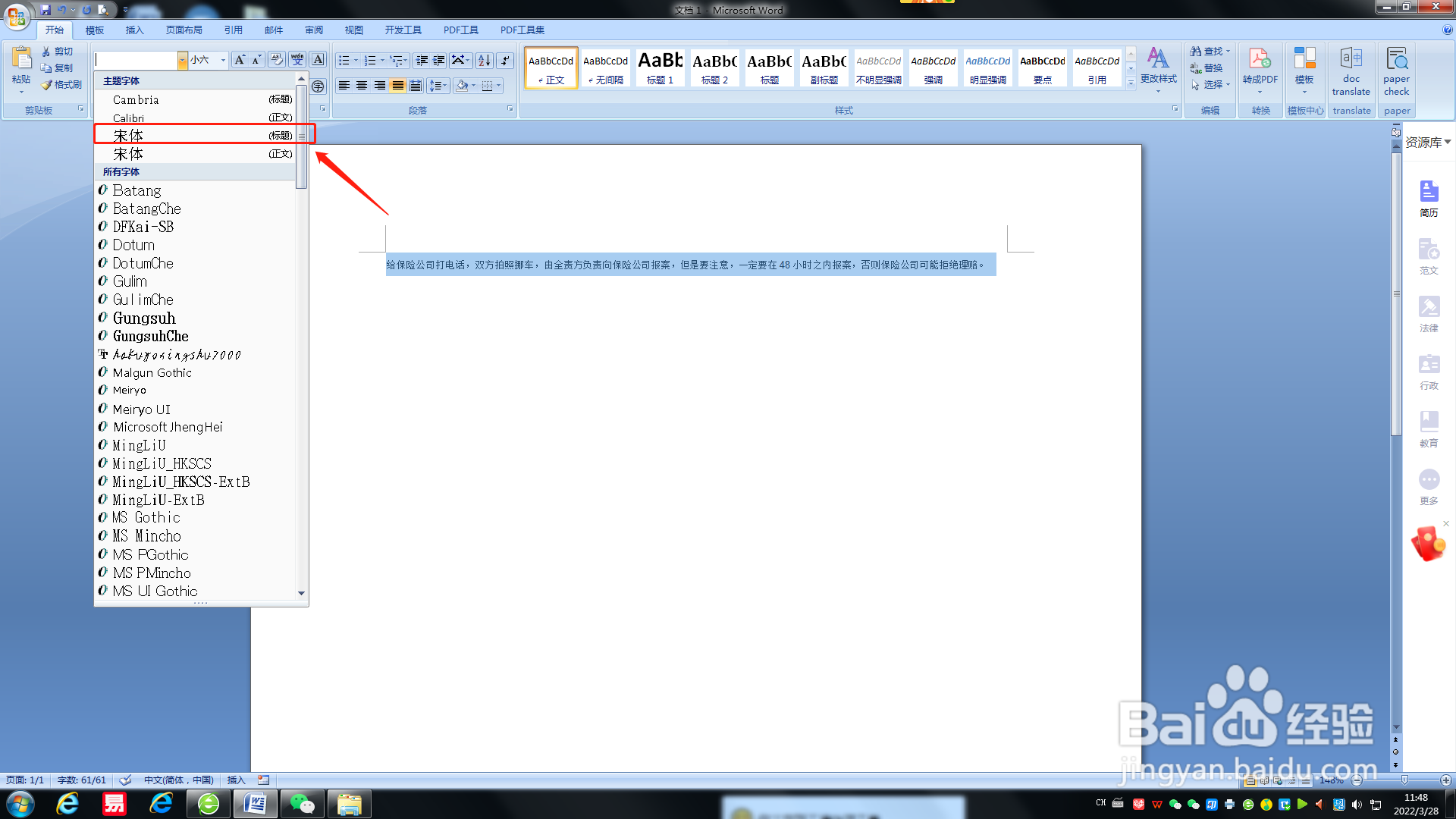Open the font name dropdown arrow
The height and width of the screenshot is (819, 1456).
(183, 60)
